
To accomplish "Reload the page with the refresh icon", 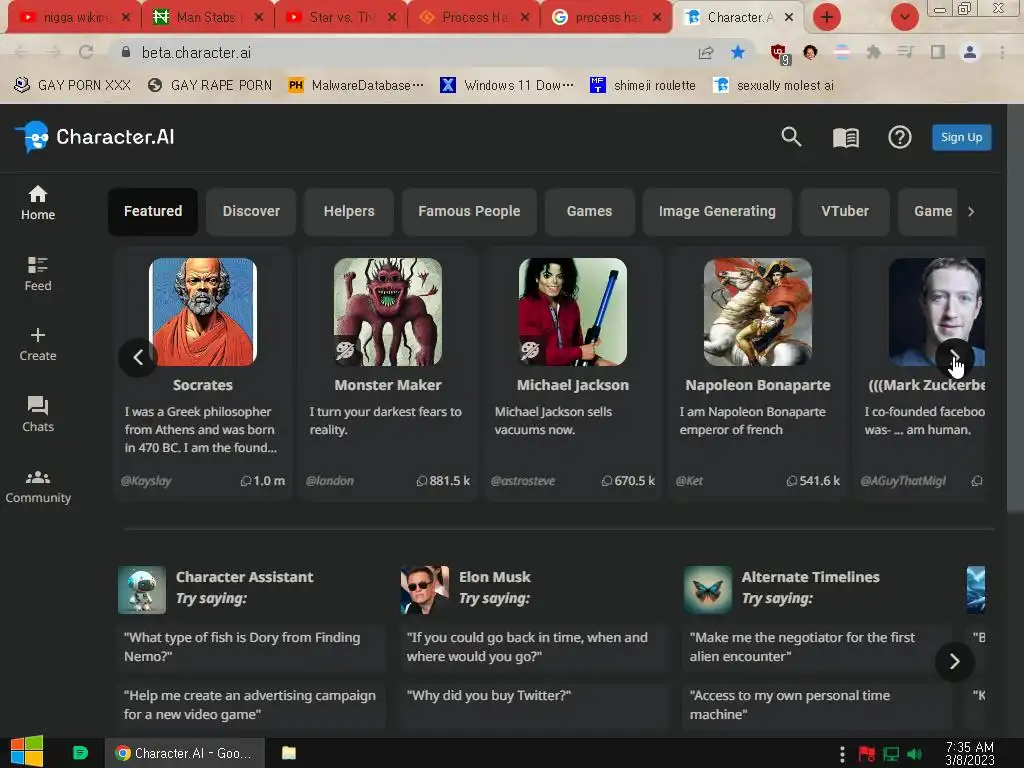I will (86, 52).
